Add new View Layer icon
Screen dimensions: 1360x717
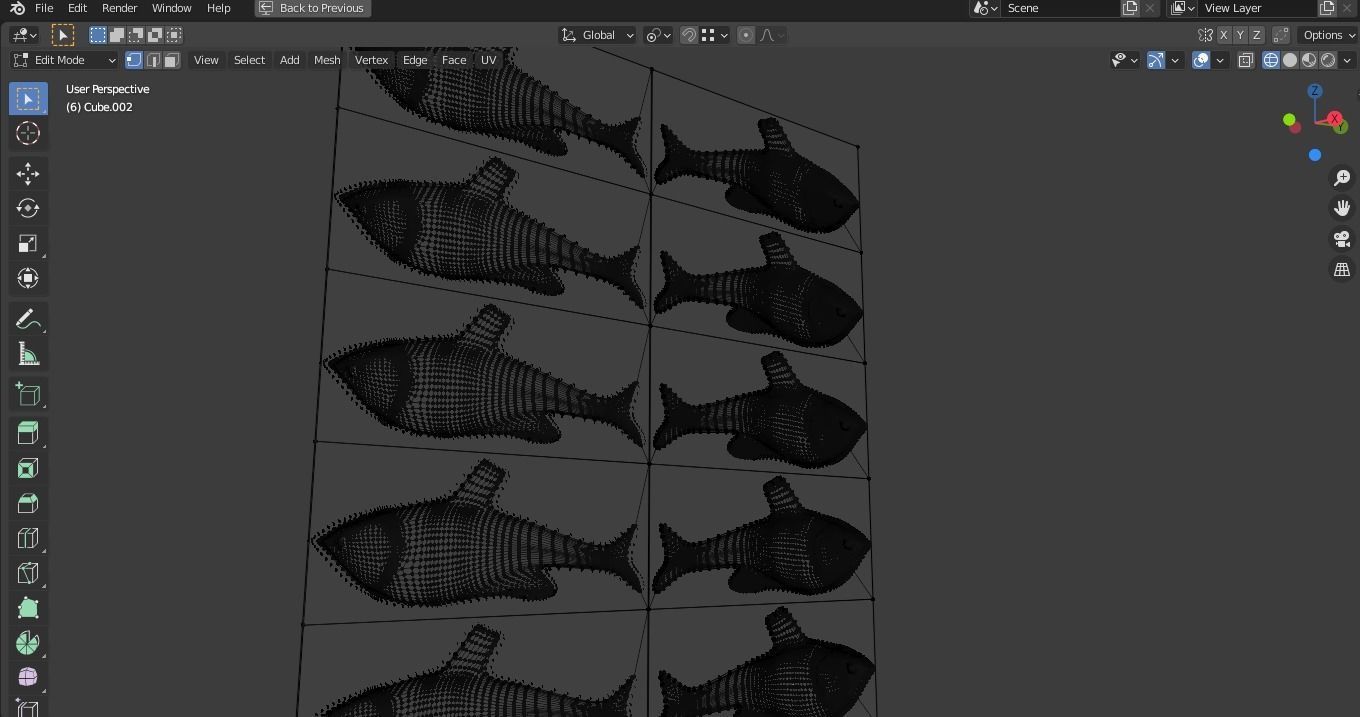(1327, 8)
